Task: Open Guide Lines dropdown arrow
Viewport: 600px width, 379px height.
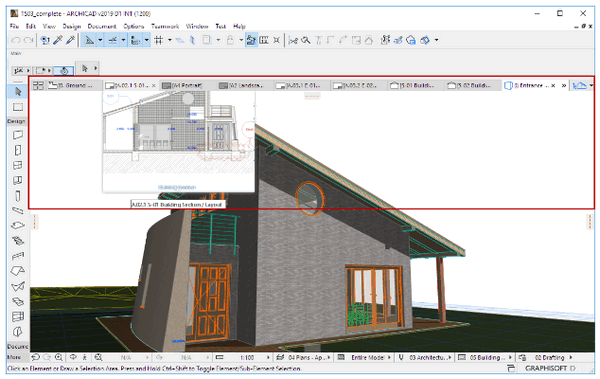Action: click(x=100, y=40)
